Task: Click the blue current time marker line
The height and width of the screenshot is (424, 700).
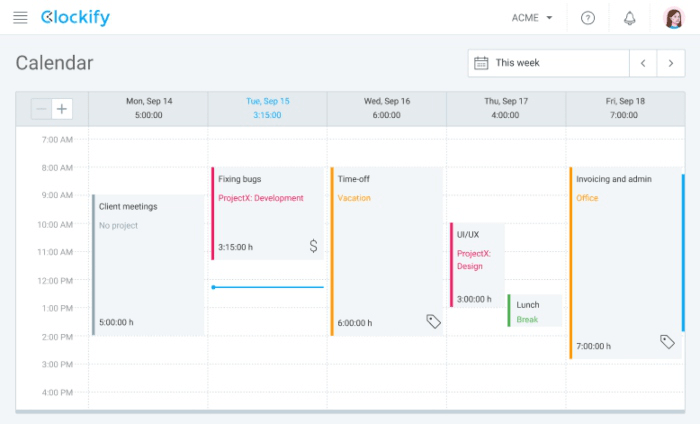Action: (x=268, y=287)
